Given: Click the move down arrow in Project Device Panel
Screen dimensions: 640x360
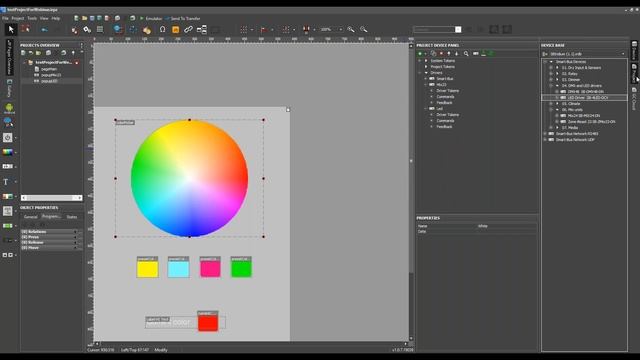Looking at the screenshot, I should pyautogui.click(x=457, y=53).
